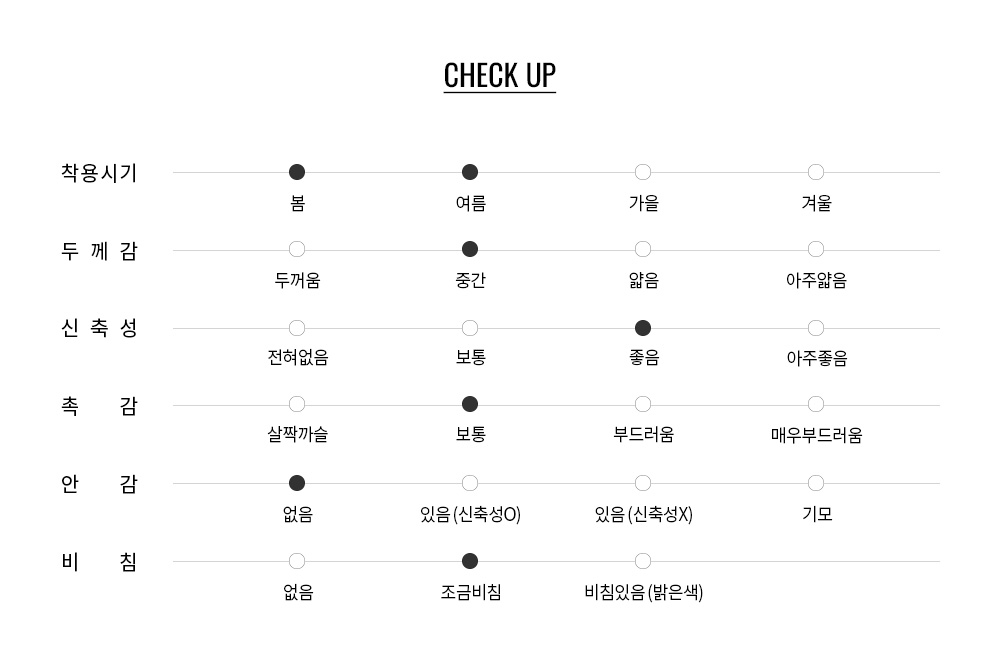This screenshot has width=1000, height=661.
Task: Pick the 매우부드러움 texture dot
Action: 816,405
